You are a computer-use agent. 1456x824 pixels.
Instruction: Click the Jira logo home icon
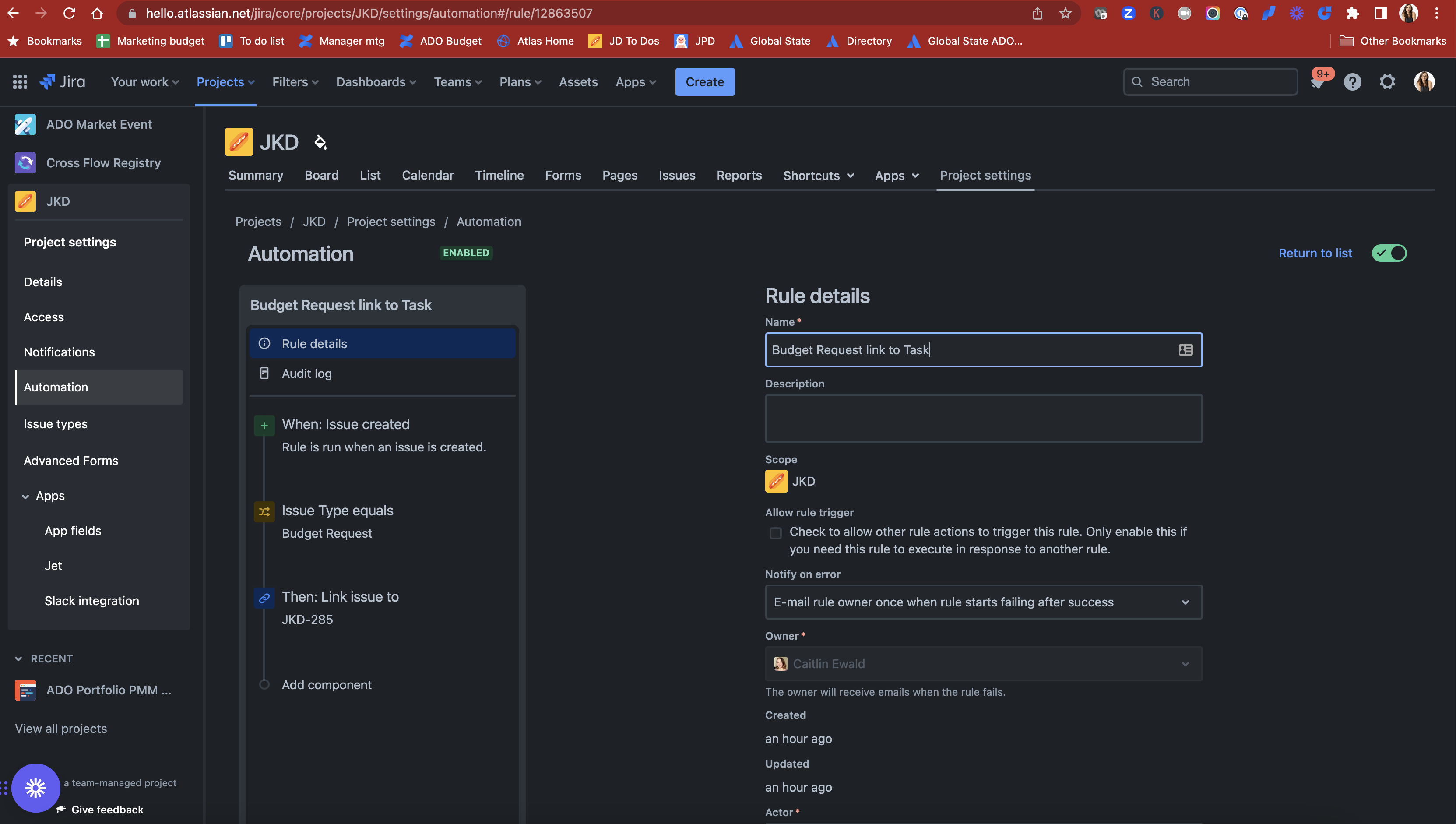[x=62, y=82]
